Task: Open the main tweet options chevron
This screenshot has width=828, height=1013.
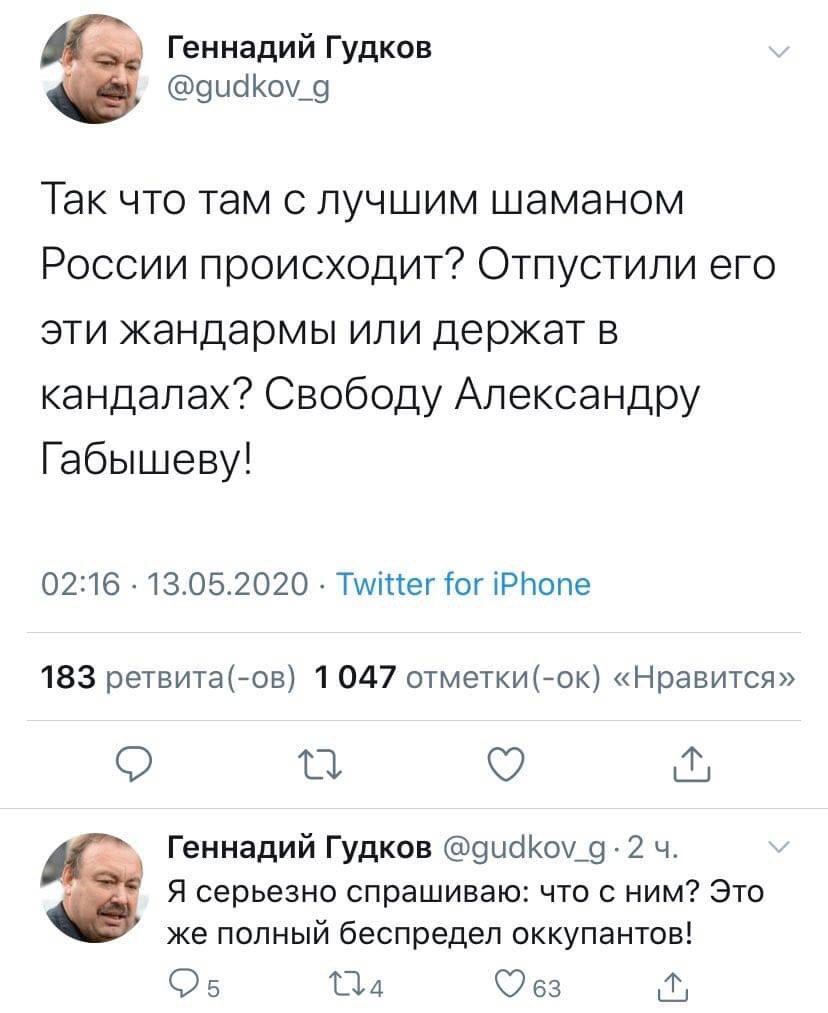Action: (780, 53)
